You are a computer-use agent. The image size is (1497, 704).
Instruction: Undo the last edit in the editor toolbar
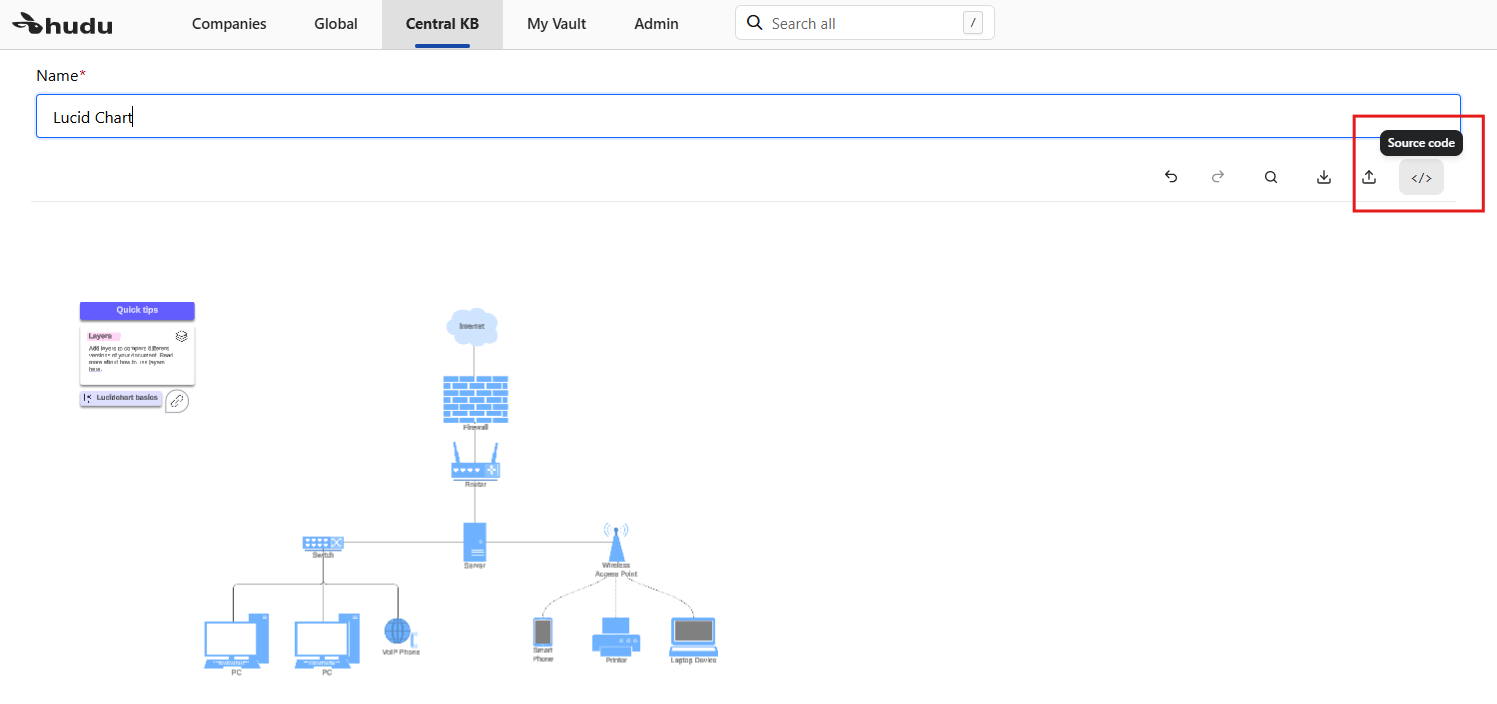tap(1171, 177)
